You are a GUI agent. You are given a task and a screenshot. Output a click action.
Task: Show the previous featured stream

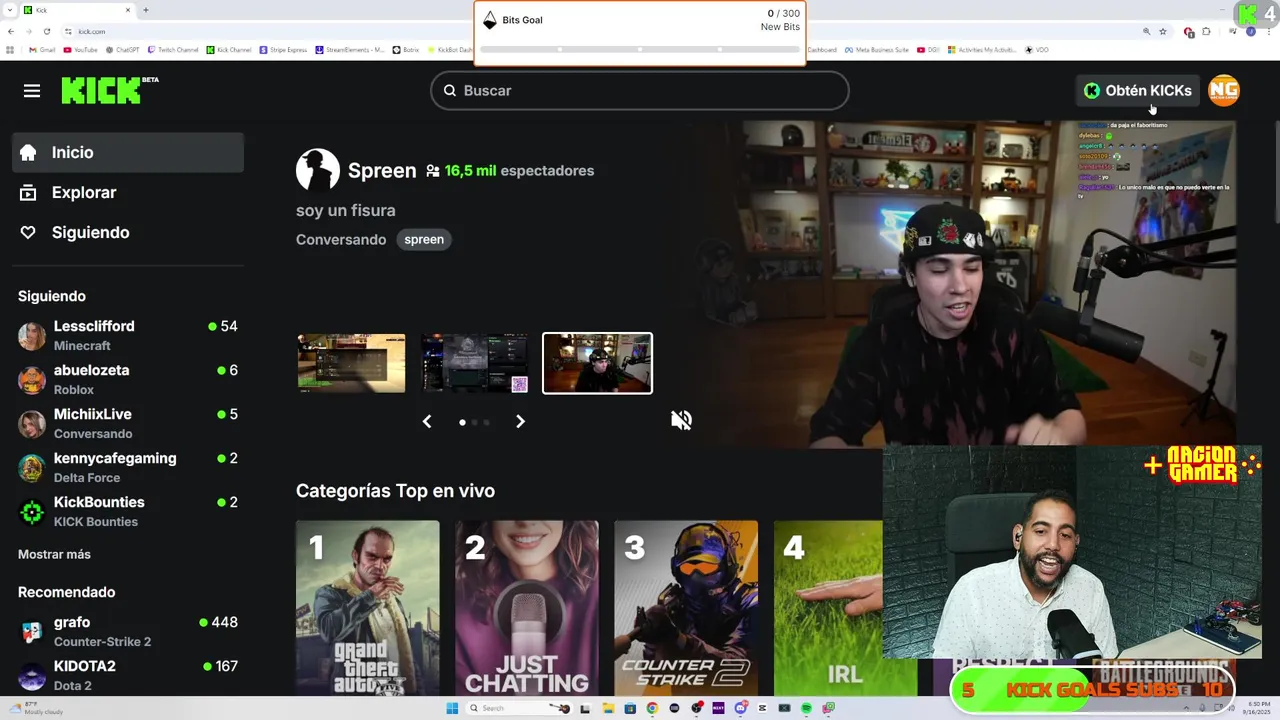point(427,422)
